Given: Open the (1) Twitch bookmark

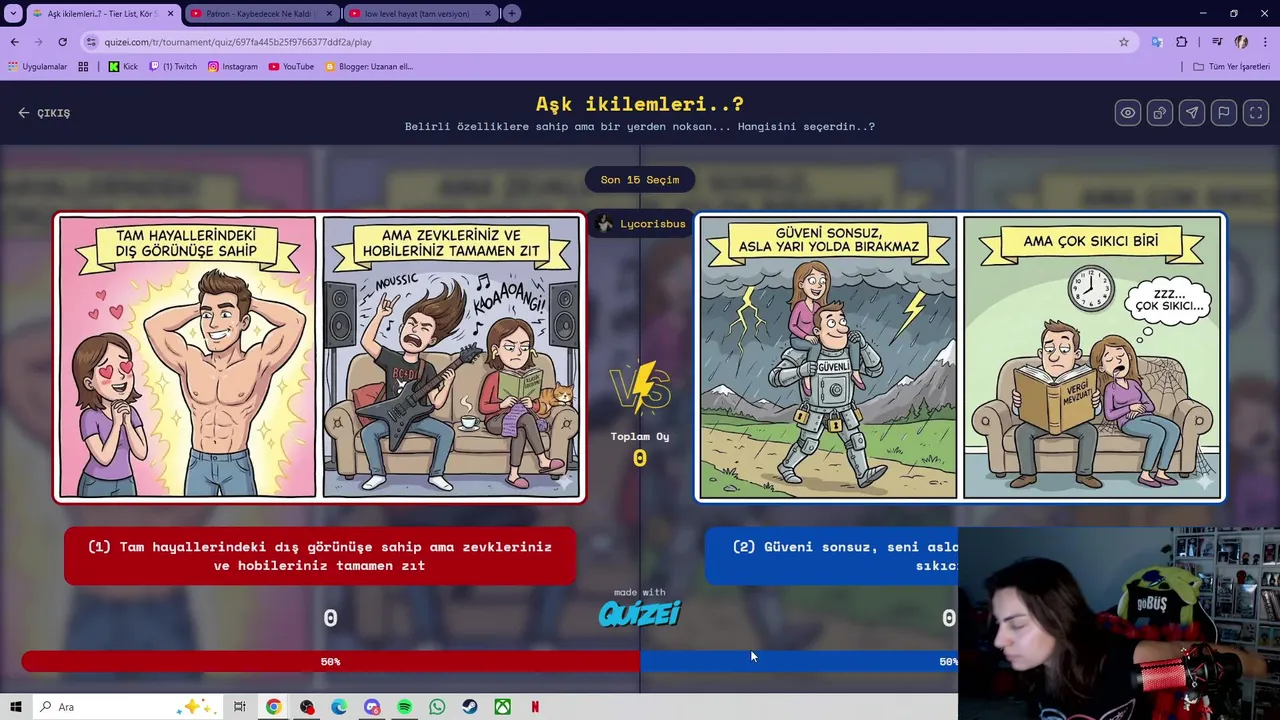Looking at the screenshot, I should point(173,67).
